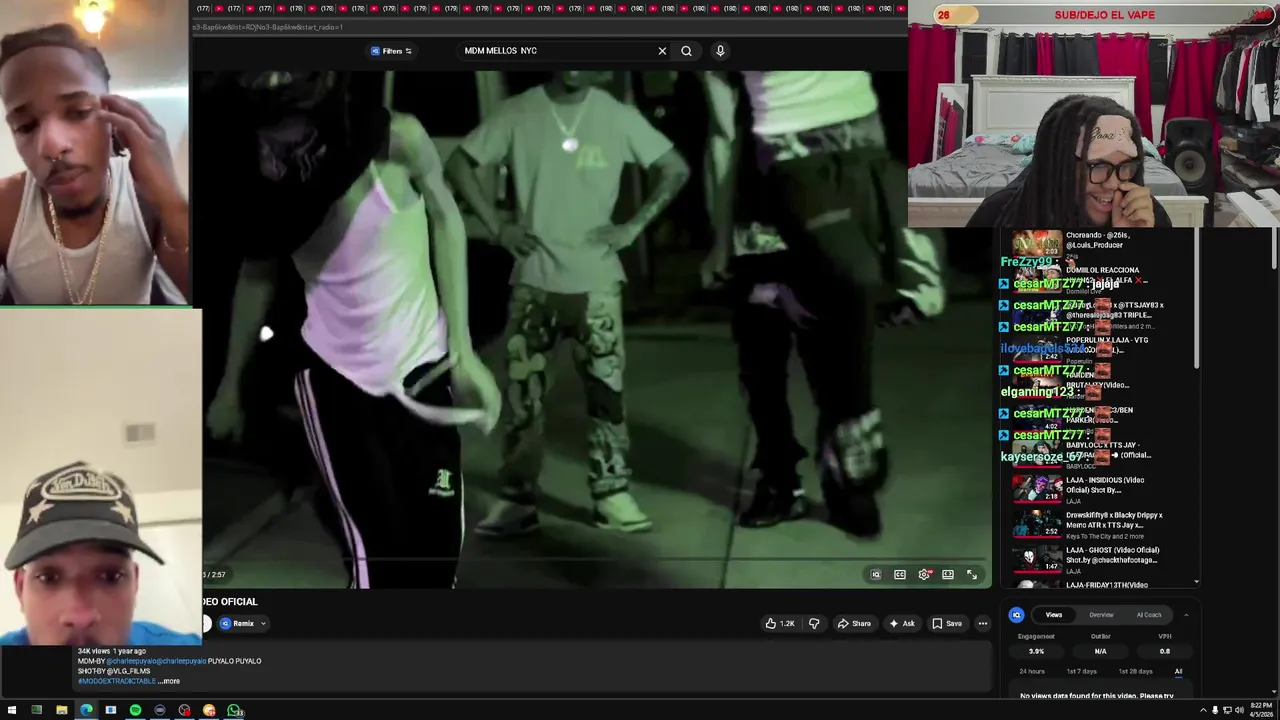Clear the search text with the X icon
This screenshot has width=1280, height=720.
click(662, 51)
